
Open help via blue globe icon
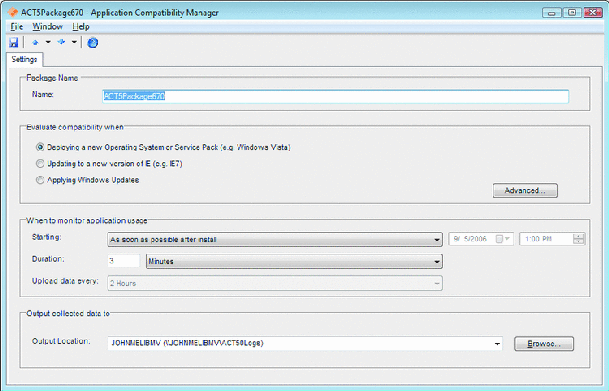click(x=92, y=42)
